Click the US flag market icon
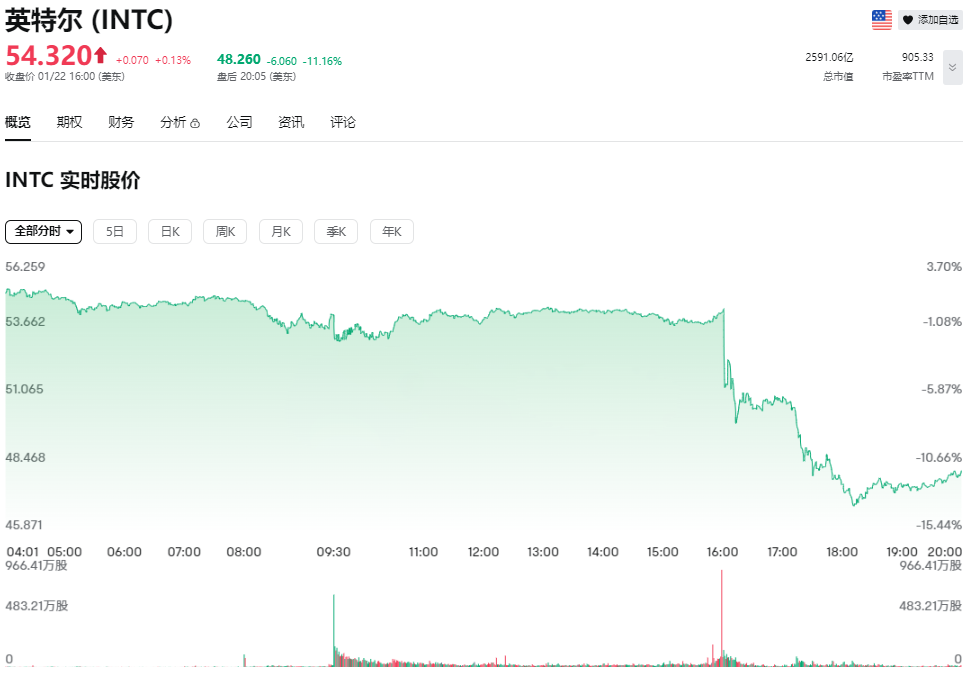975x676 pixels. (881, 18)
